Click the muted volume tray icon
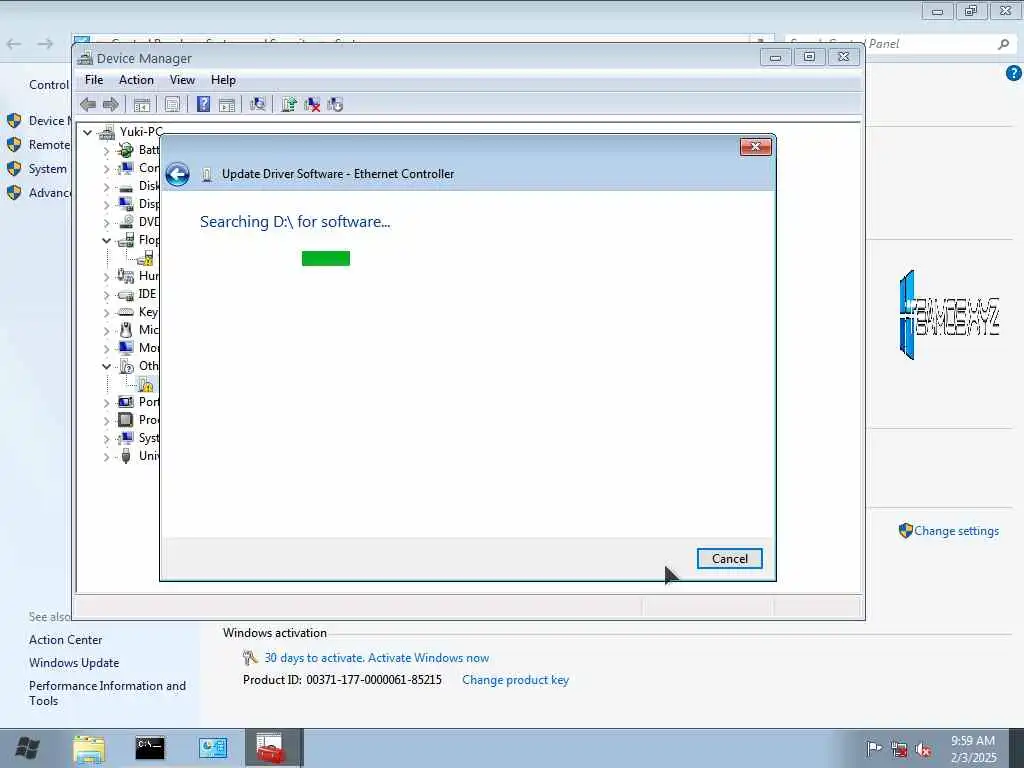Screen dimensions: 1024x768 coord(923,750)
